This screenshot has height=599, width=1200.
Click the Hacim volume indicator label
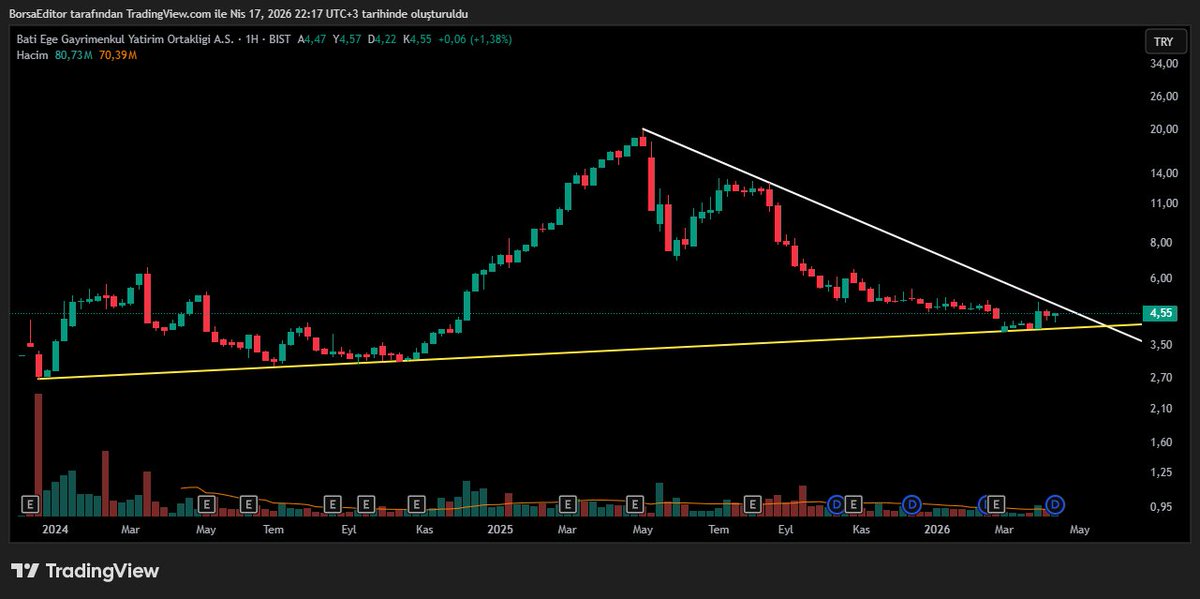coord(33,55)
